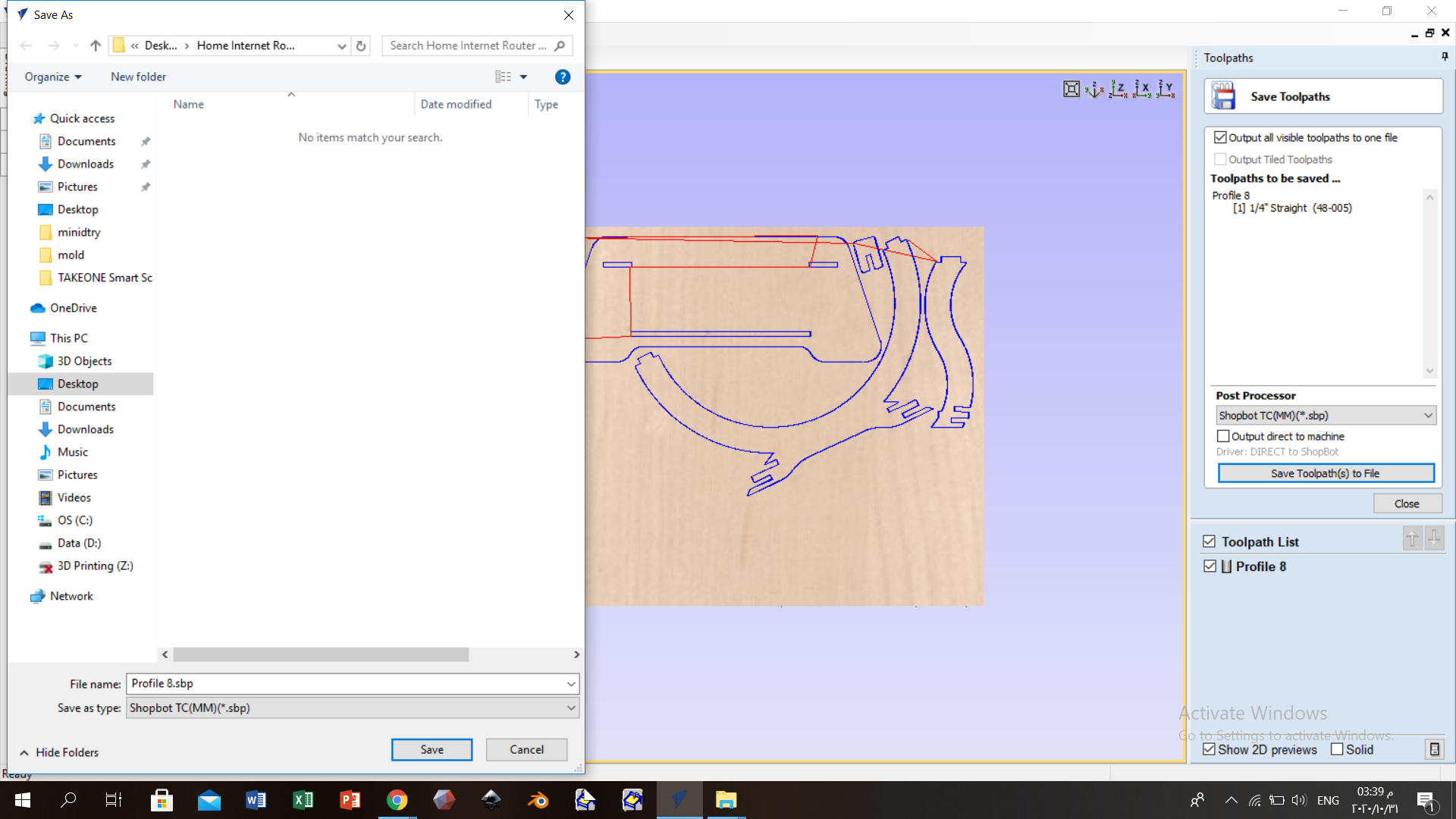
Task: Click the zoom to fit view icon
Action: click(1071, 89)
